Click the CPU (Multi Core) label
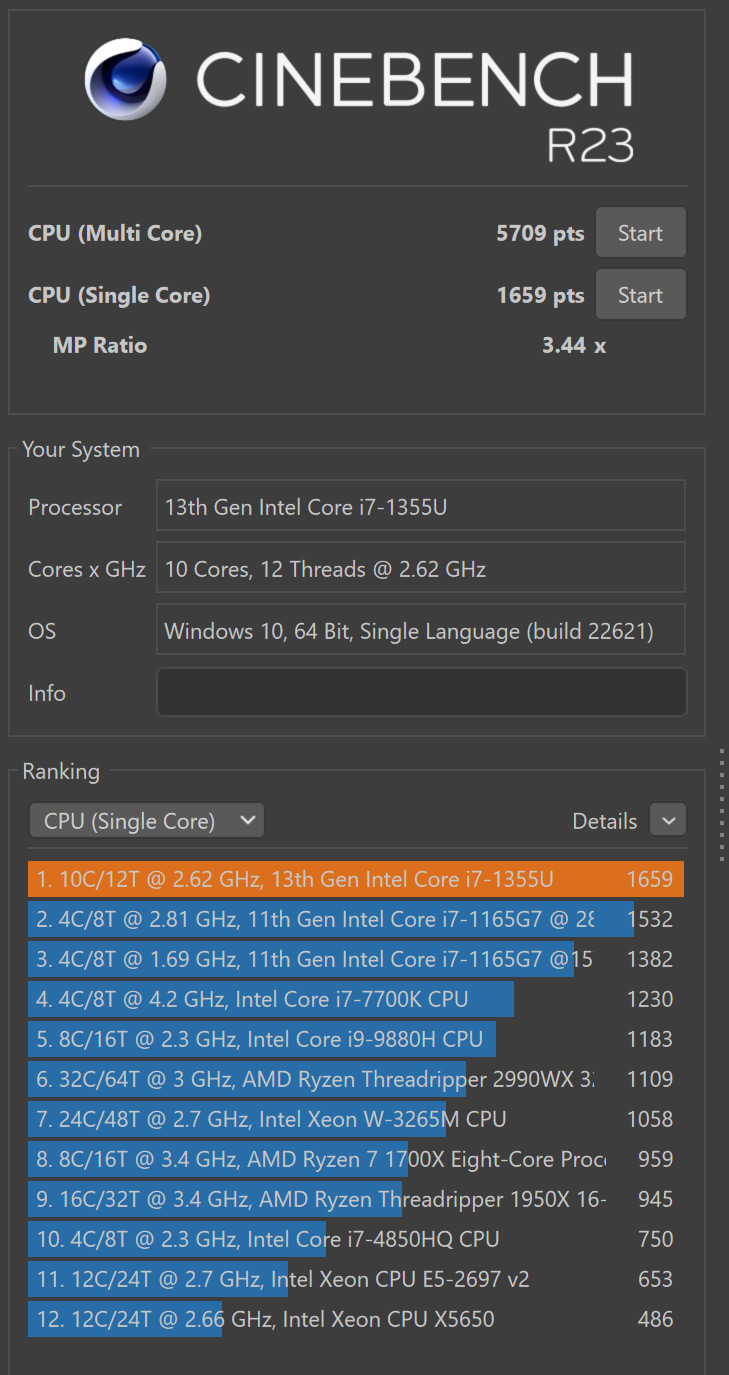The height and width of the screenshot is (1375, 729). 115,233
